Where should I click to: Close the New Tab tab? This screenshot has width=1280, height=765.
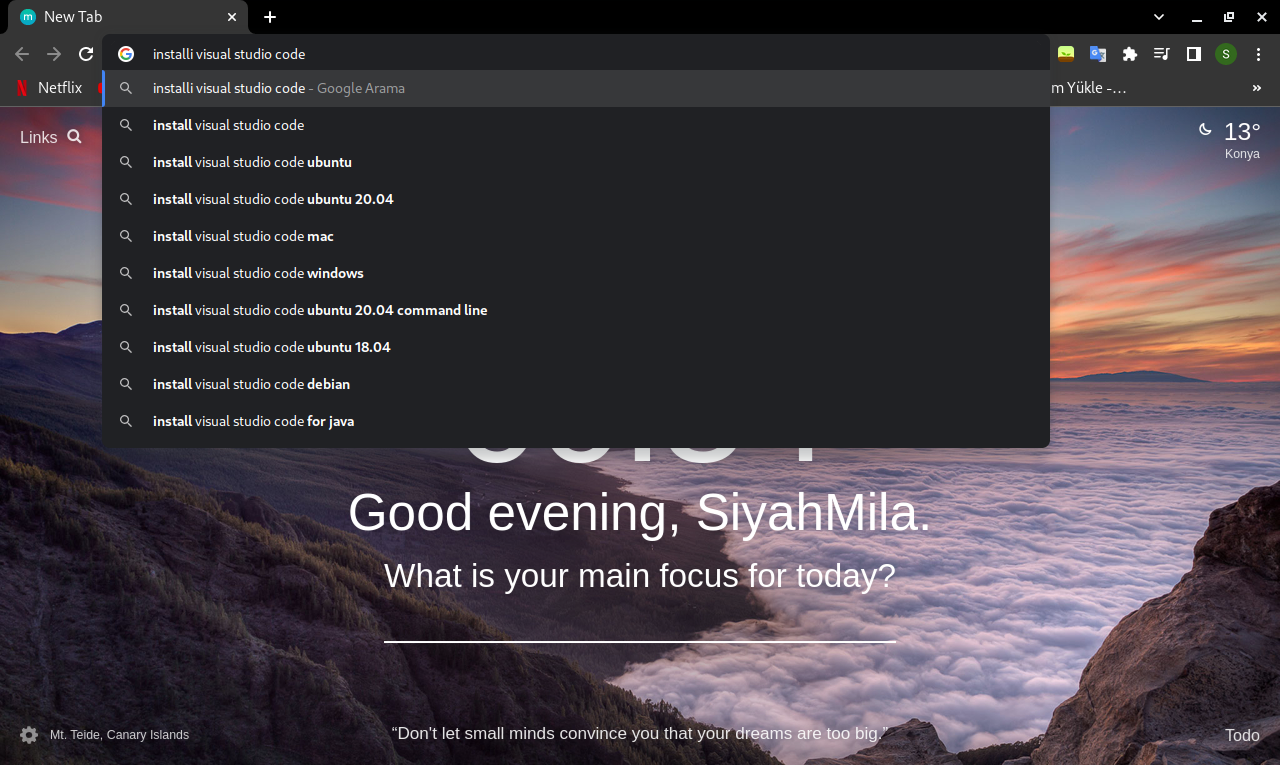coord(232,17)
